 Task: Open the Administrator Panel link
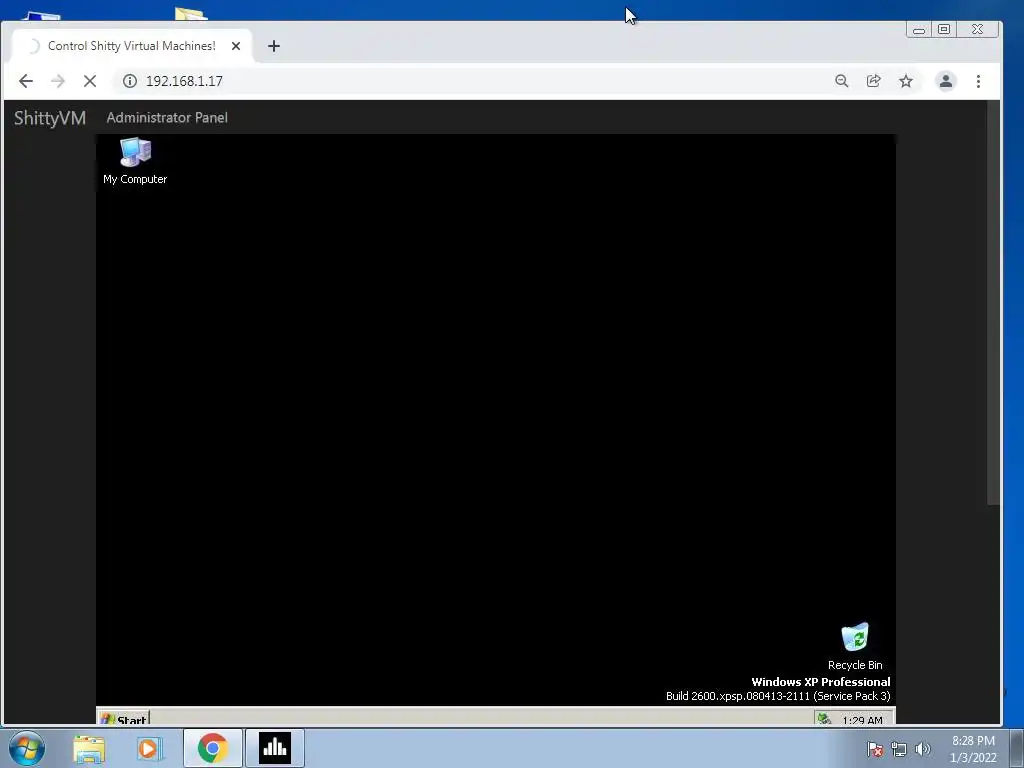click(167, 118)
